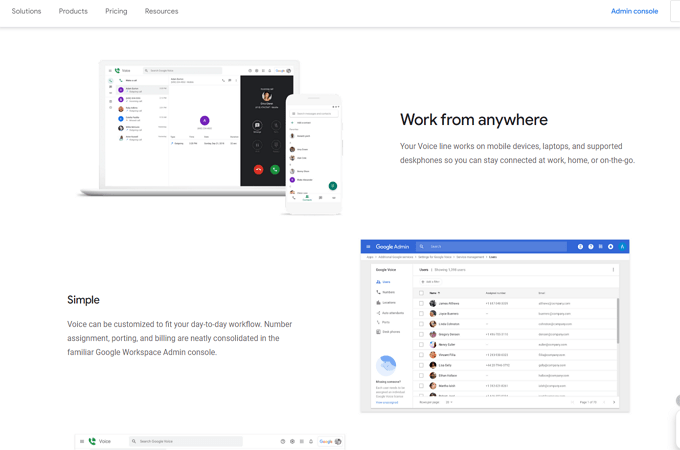Check the box for the Nancy user row
This screenshot has width=680, height=450.
pos(421,345)
